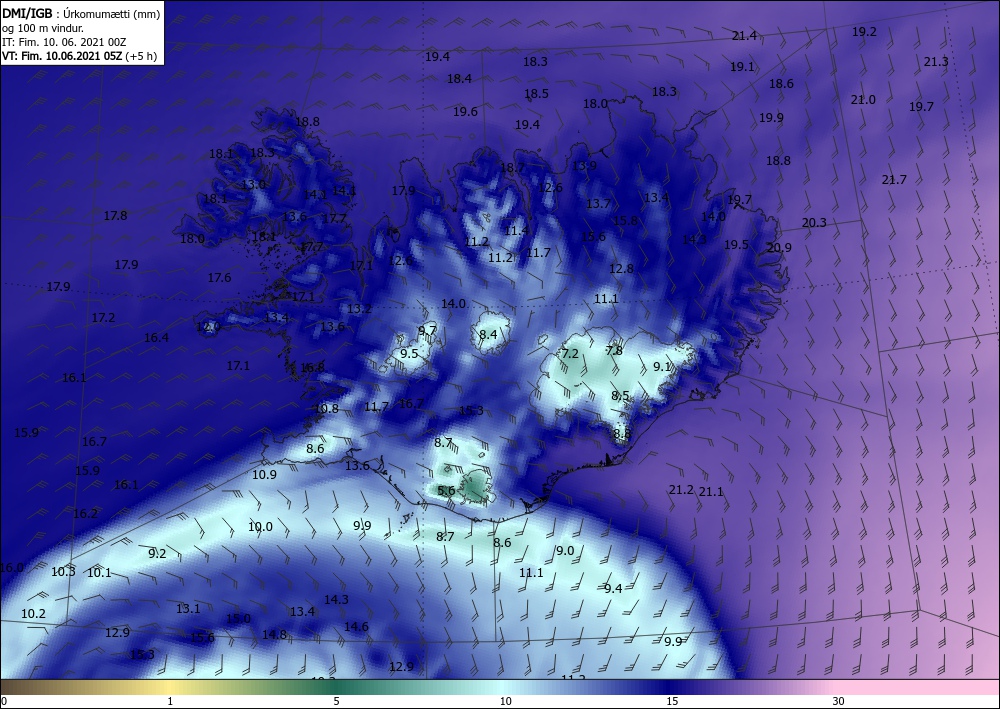The image size is (1000, 709).
Task: Click the 19.6 reading
Action: [466, 112]
